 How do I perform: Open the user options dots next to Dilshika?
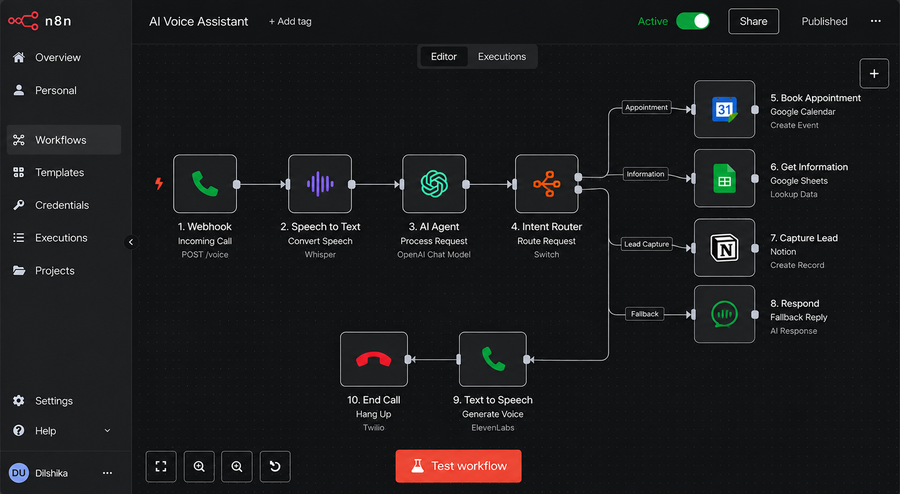[107, 473]
